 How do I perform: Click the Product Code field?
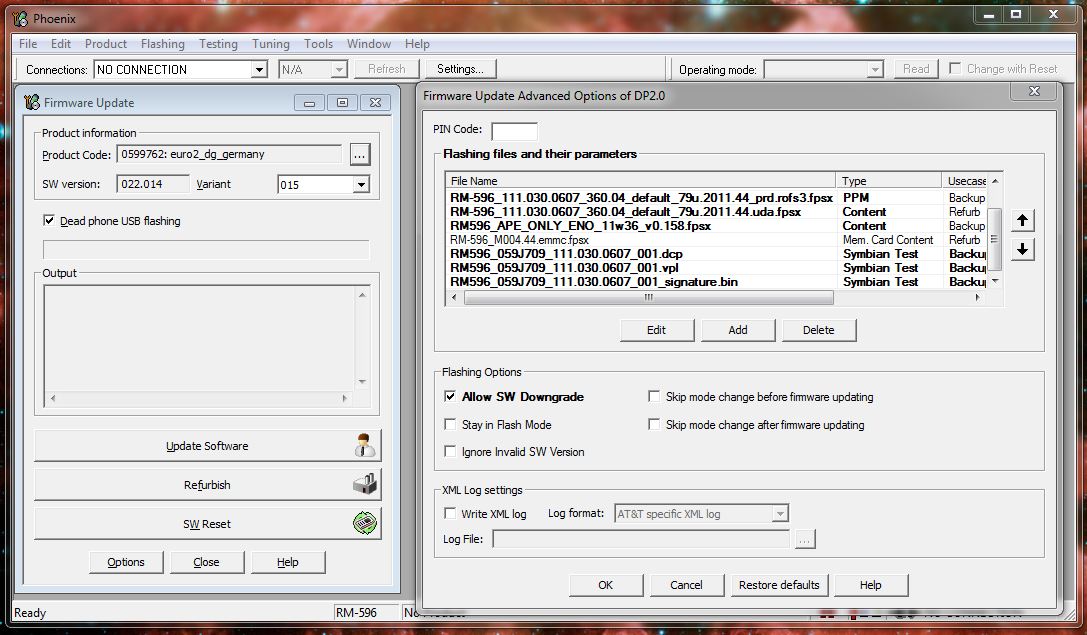click(x=229, y=154)
